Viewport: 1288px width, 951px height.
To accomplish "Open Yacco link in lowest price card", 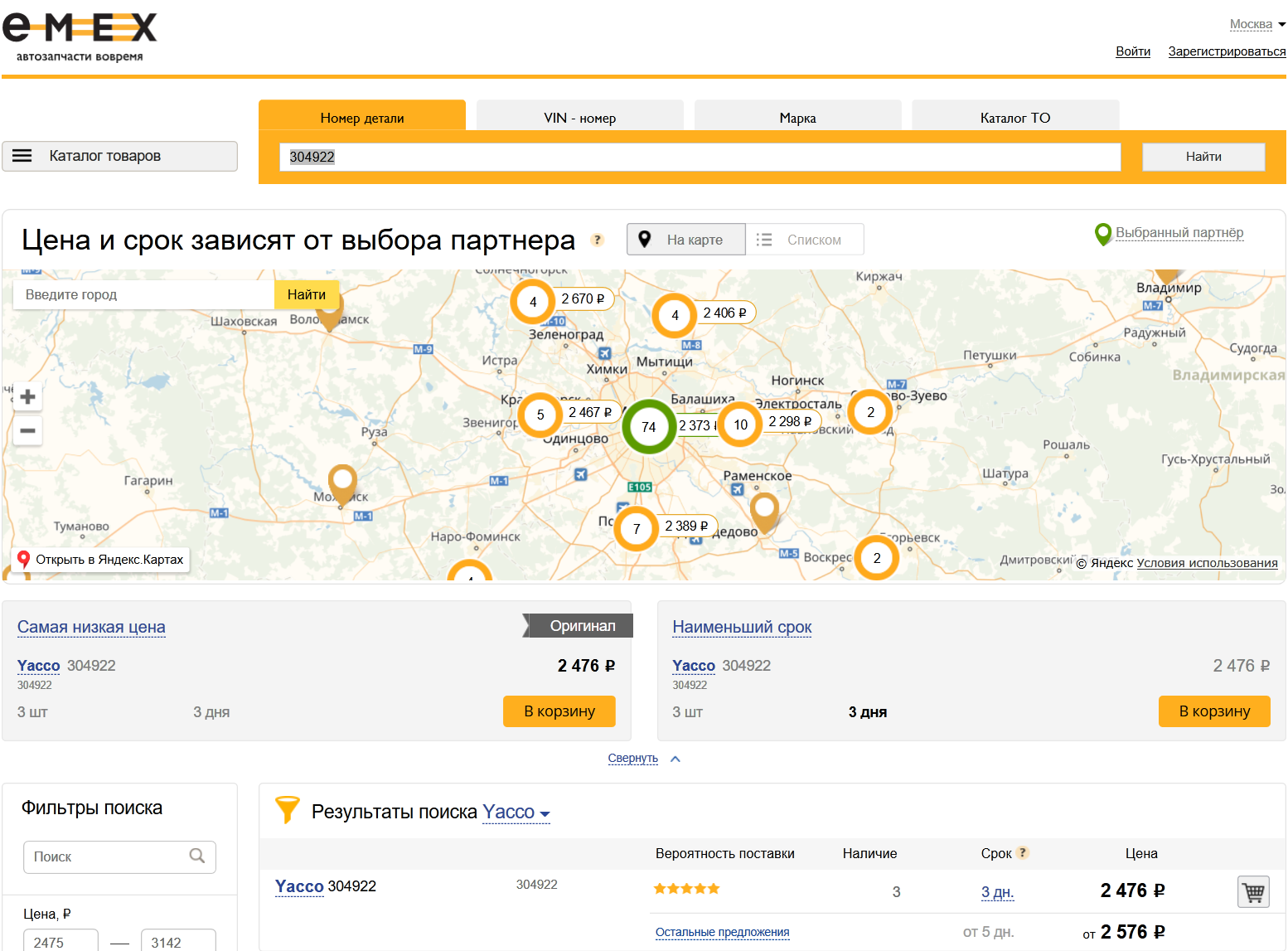I will click(x=39, y=666).
